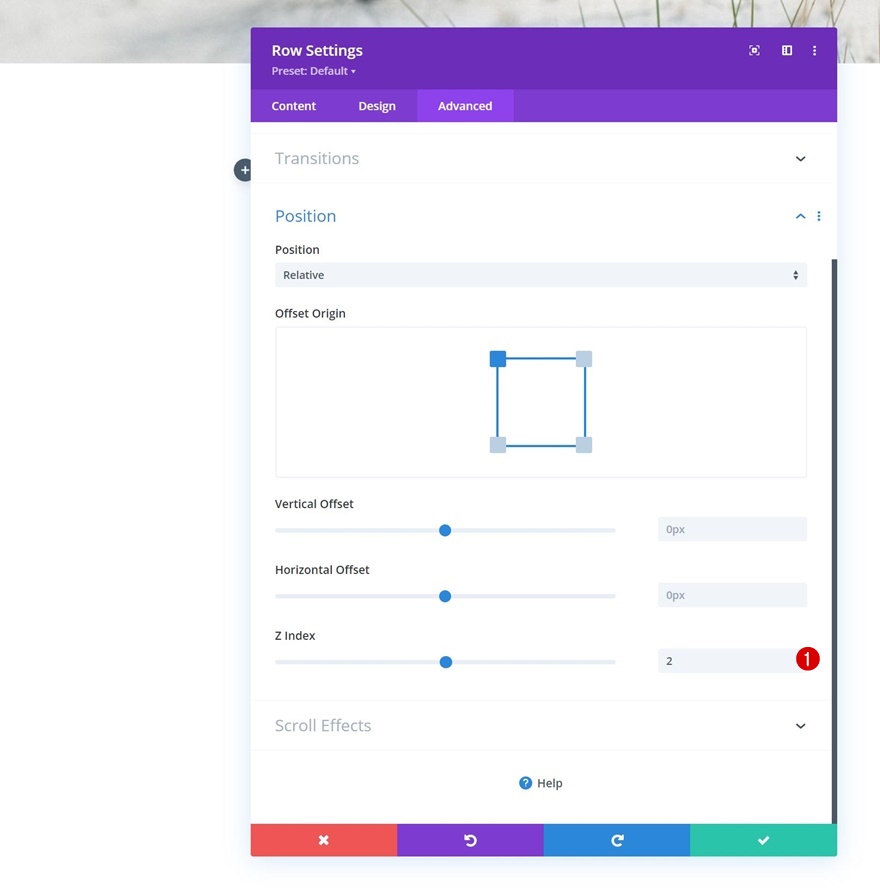Expand the Transitions section

click(540, 158)
